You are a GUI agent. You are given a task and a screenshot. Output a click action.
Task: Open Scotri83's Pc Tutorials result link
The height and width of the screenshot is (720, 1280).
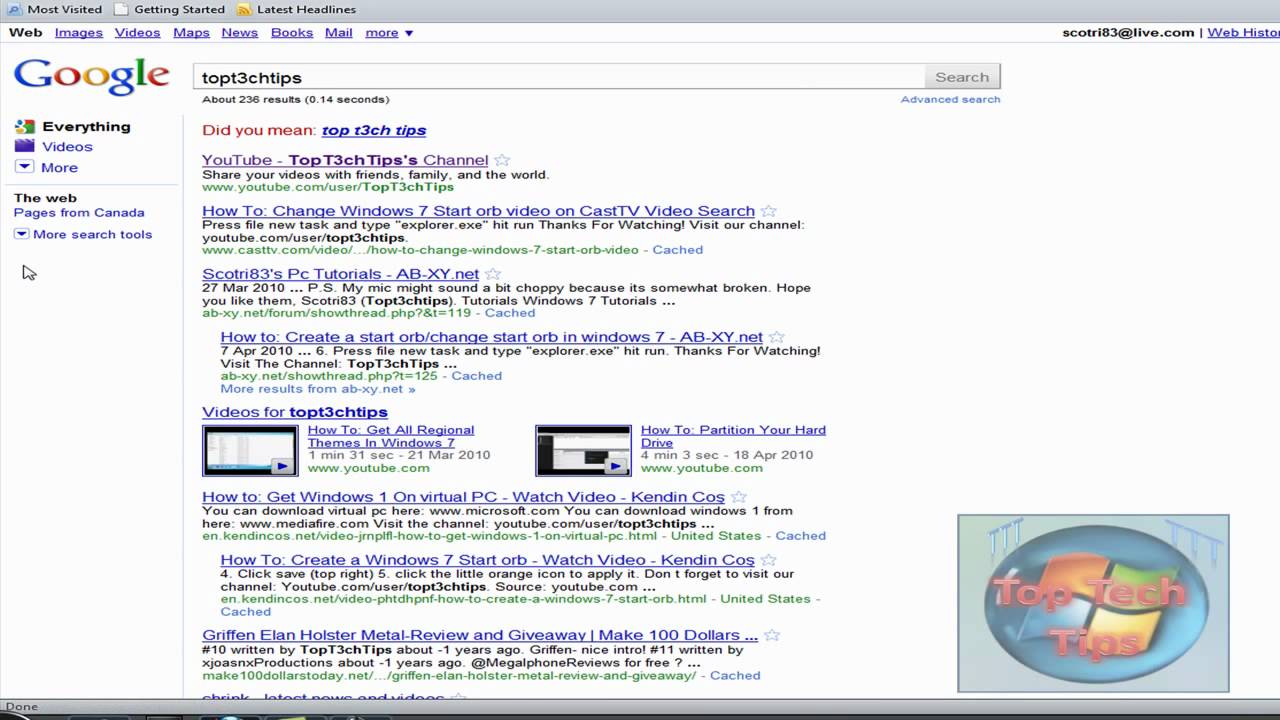(341, 274)
